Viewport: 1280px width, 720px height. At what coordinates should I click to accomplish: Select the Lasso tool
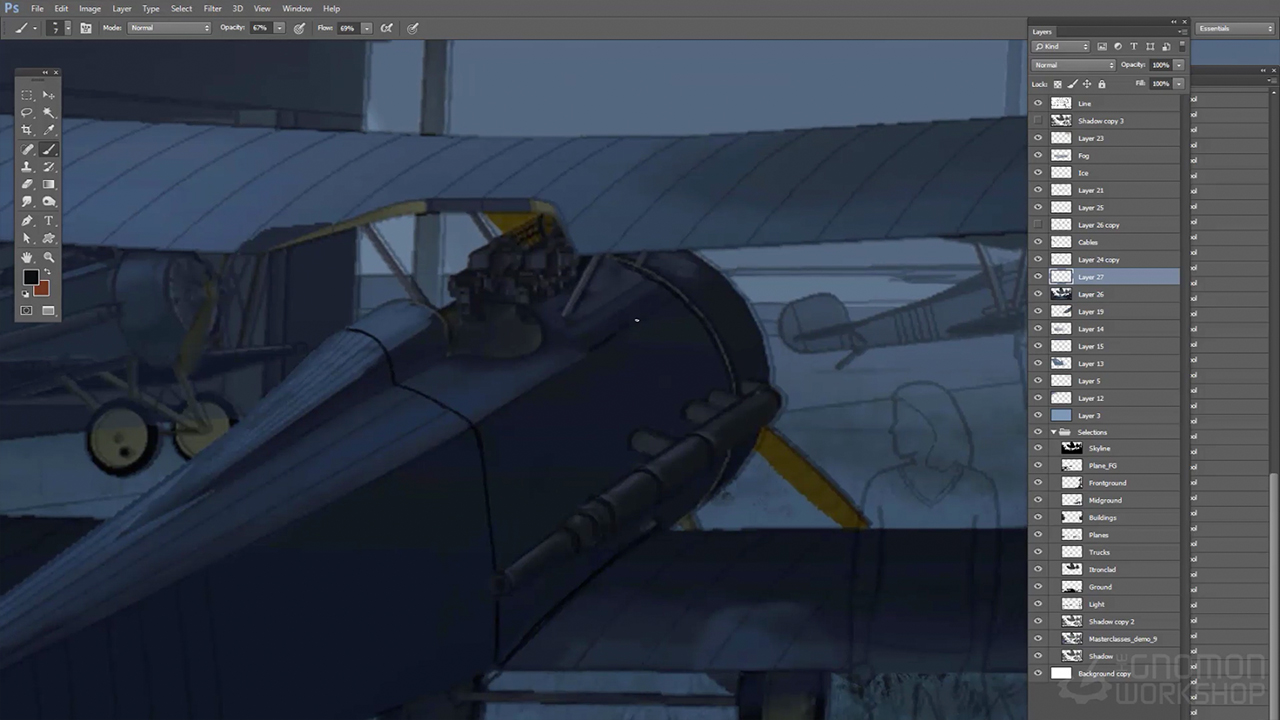[x=27, y=113]
